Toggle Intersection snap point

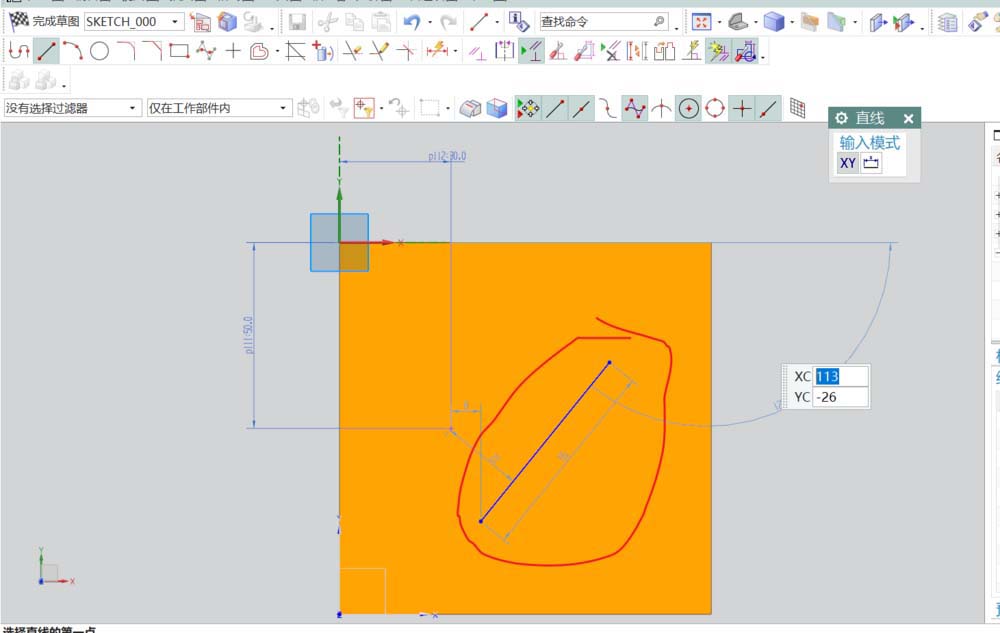(661, 108)
